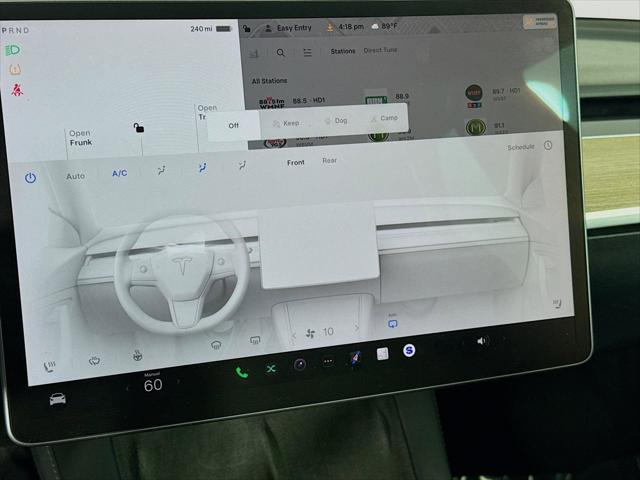
Task: Open the Camera app
Action: click(300, 364)
